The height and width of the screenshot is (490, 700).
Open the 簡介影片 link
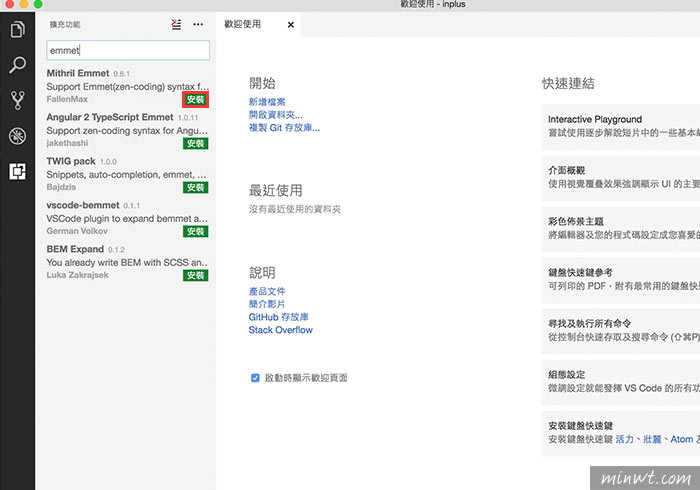coord(267,304)
